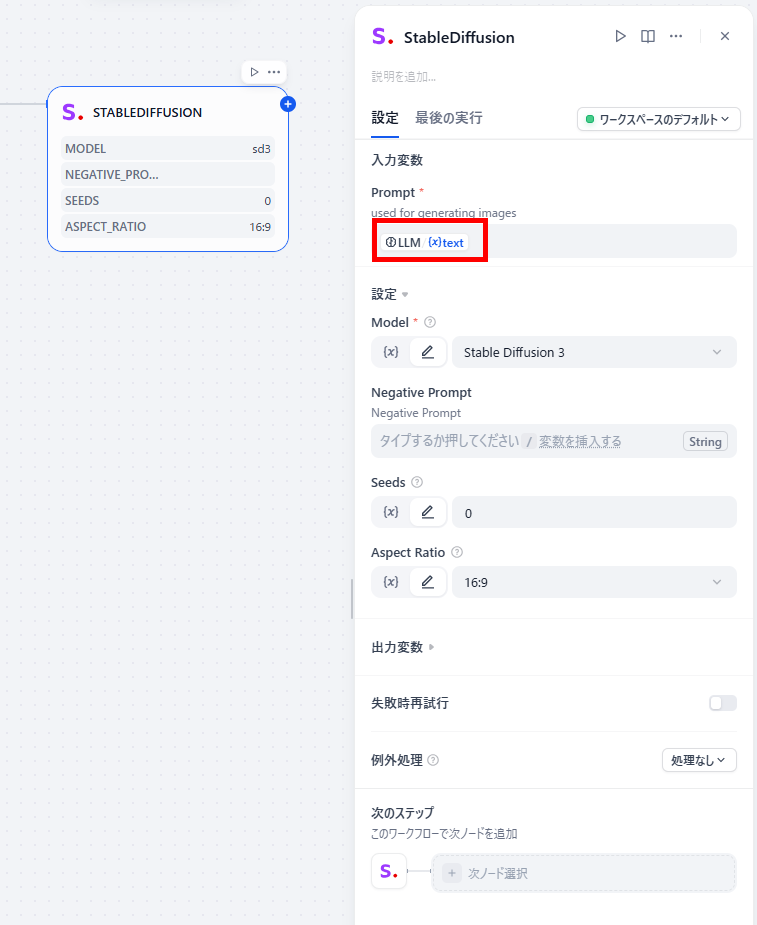Open the ellipsis menu above the canvas node
The width and height of the screenshot is (757, 925).
[x=274, y=72]
